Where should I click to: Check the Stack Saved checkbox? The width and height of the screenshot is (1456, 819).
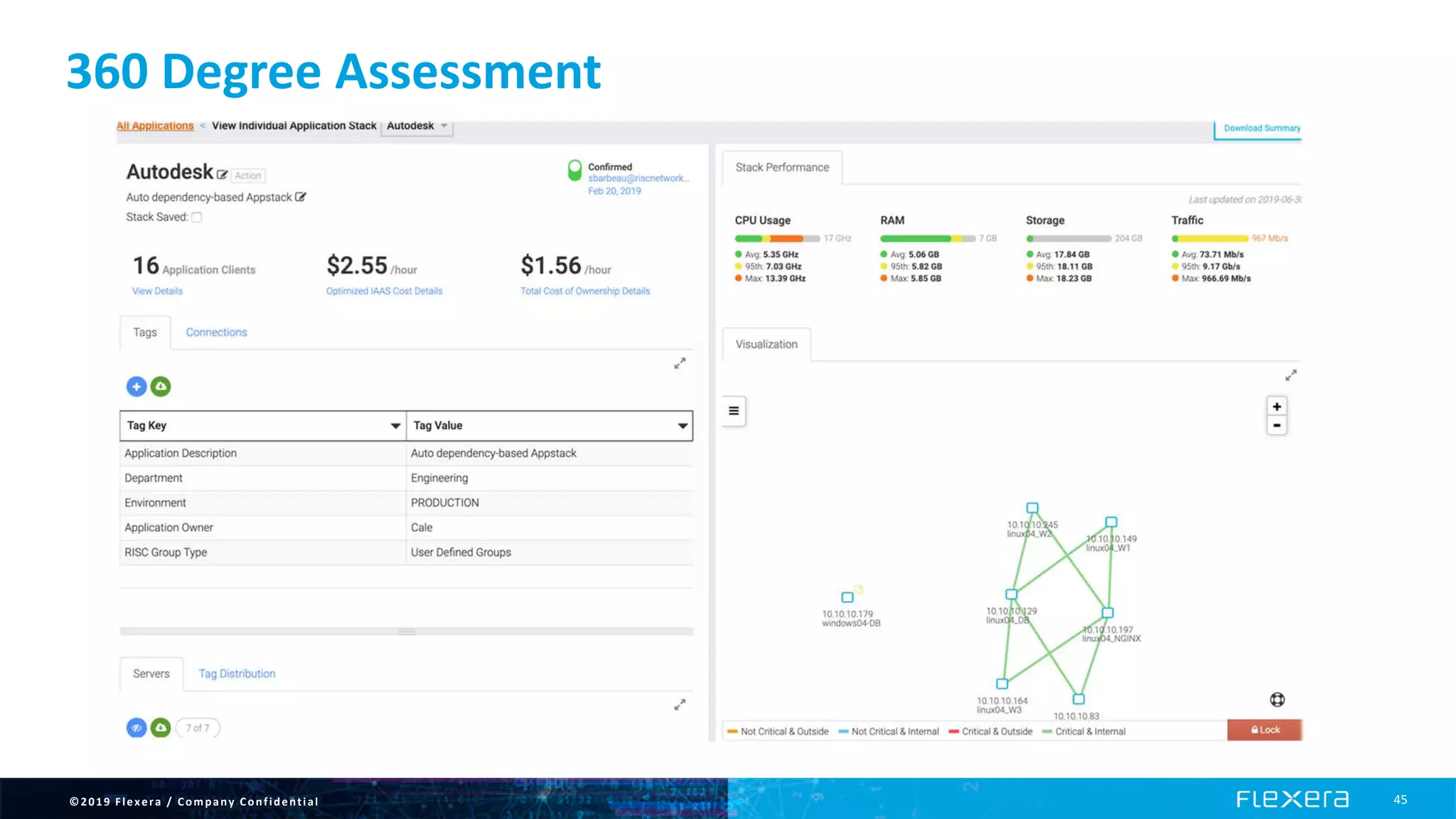pyautogui.click(x=197, y=217)
